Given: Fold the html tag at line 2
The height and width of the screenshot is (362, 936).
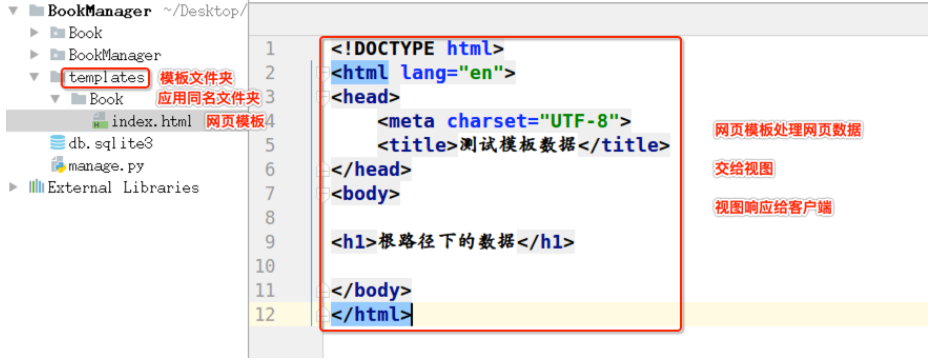Looking at the screenshot, I should tap(322, 73).
